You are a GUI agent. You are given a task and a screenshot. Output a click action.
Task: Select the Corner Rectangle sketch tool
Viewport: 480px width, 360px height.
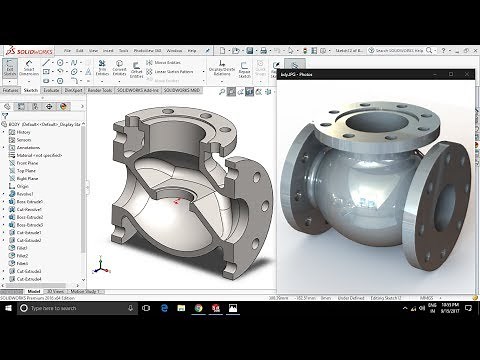46,71
